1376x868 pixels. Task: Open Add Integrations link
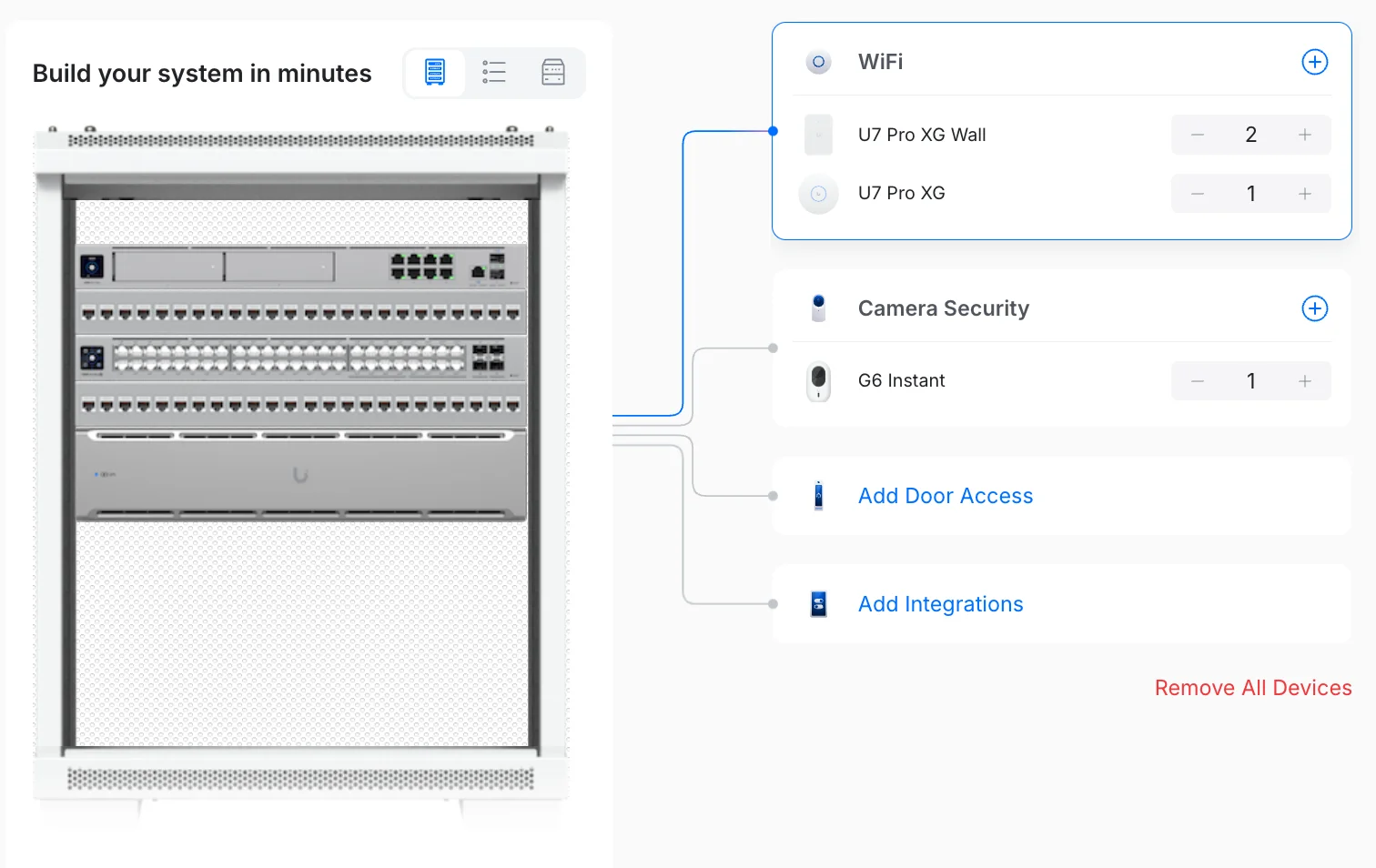coord(940,604)
